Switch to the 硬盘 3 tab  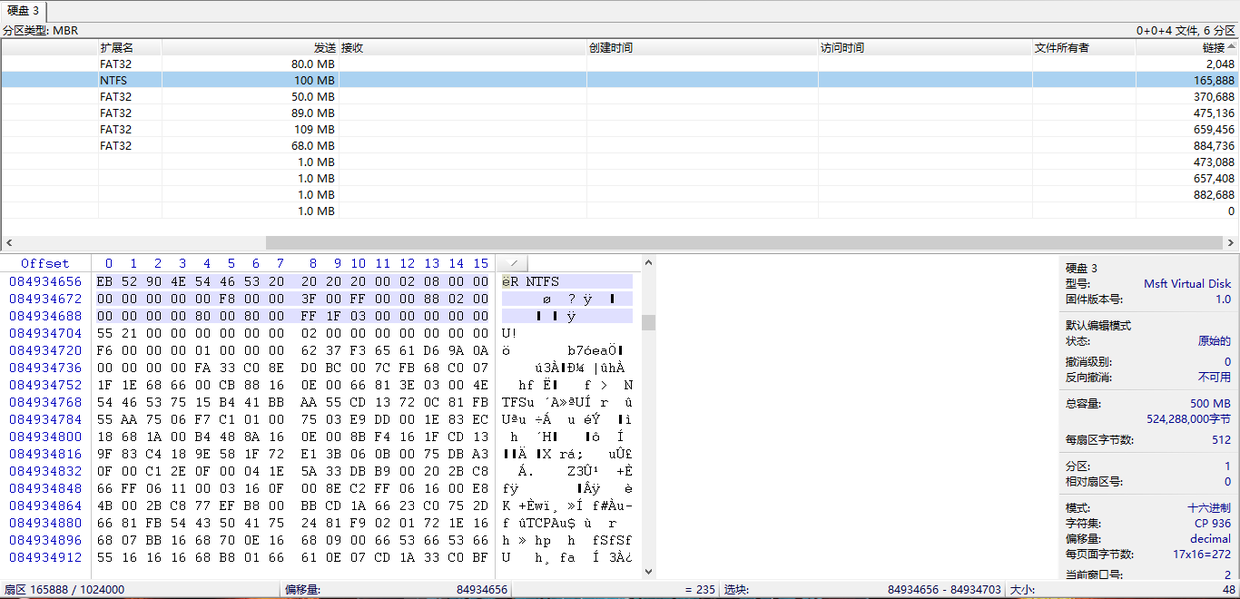[24, 10]
